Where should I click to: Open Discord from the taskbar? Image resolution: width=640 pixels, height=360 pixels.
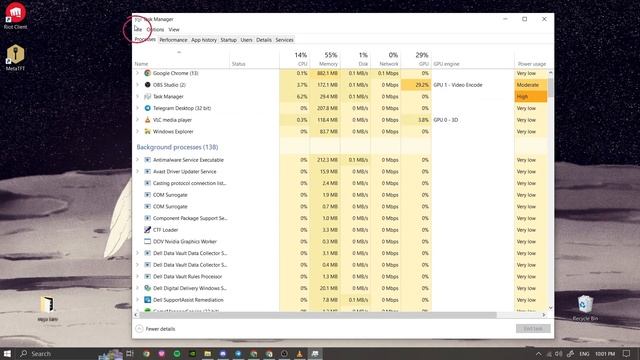click(x=223, y=353)
